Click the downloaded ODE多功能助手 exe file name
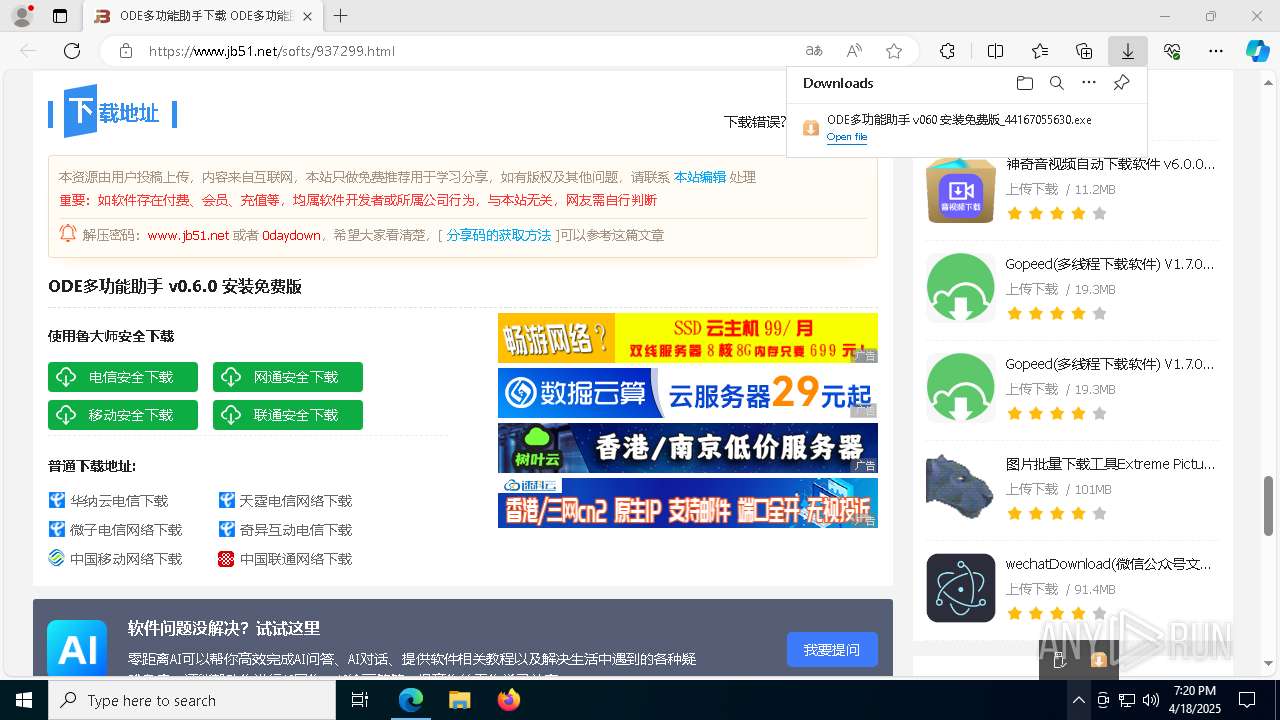This screenshot has height=720, width=1280. (959, 119)
